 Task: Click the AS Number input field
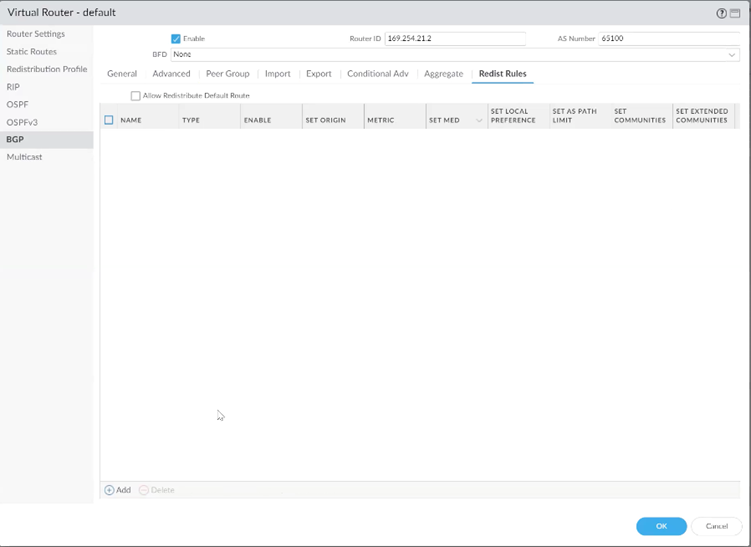668,39
